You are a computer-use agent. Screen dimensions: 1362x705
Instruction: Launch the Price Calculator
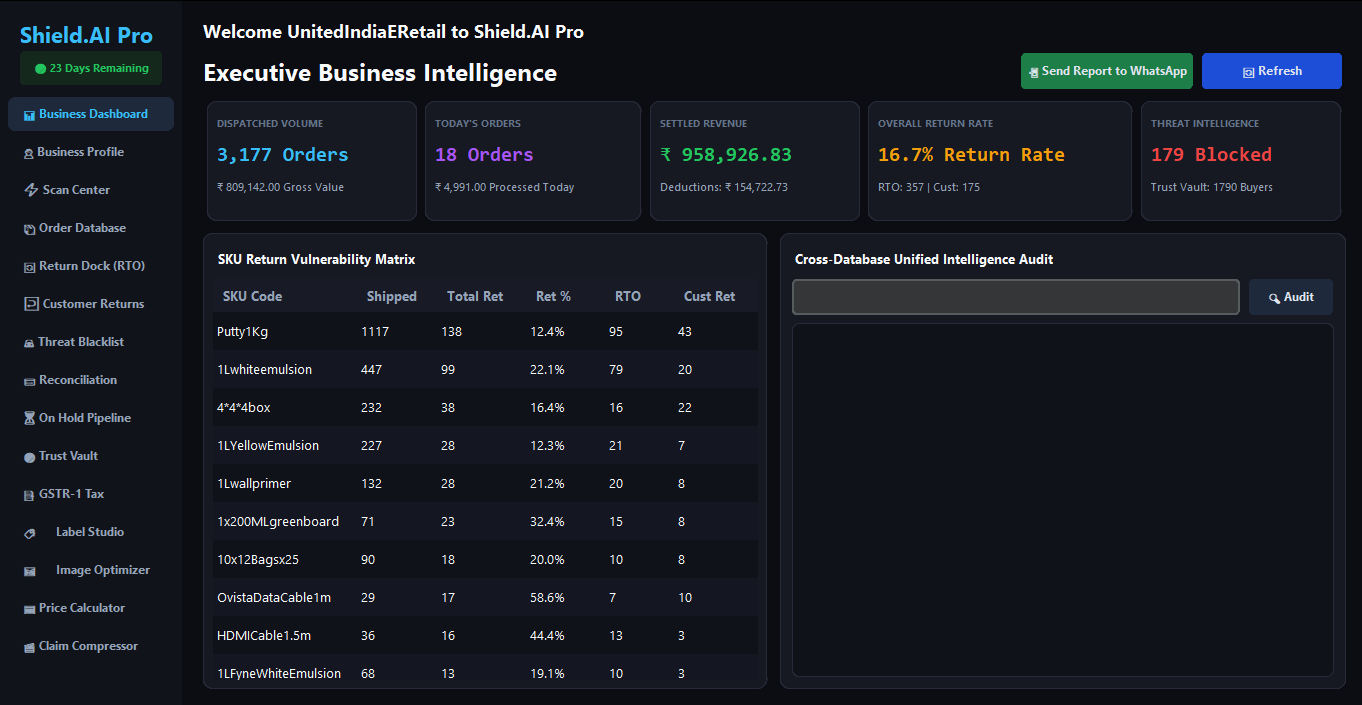click(x=91, y=608)
